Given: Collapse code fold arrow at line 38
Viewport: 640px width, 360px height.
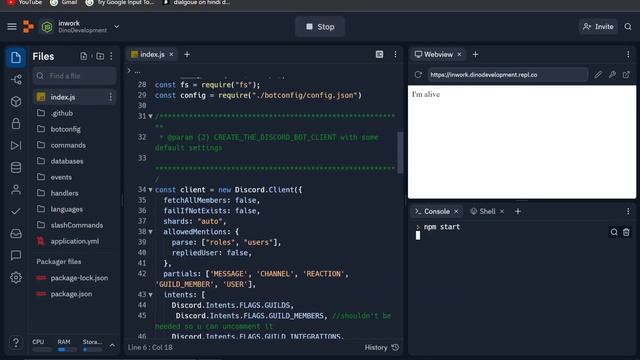Looking at the screenshot, I should pyautogui.click(x=151, y=232).
